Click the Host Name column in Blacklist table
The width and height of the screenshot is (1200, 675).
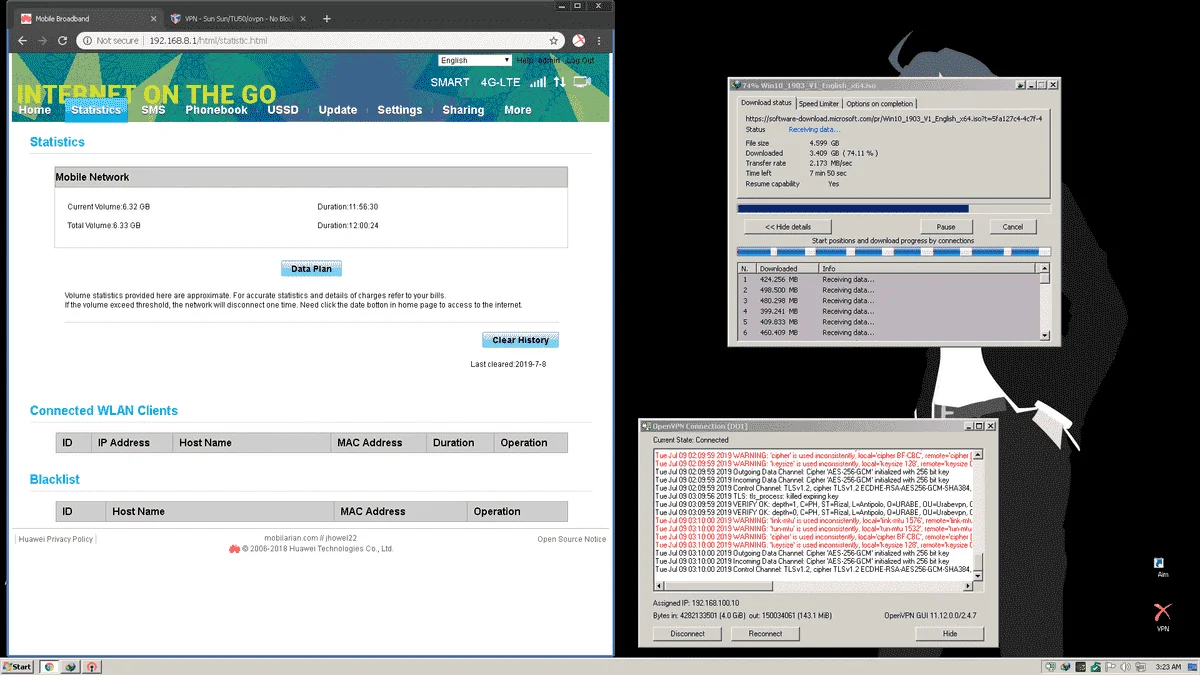218,511
